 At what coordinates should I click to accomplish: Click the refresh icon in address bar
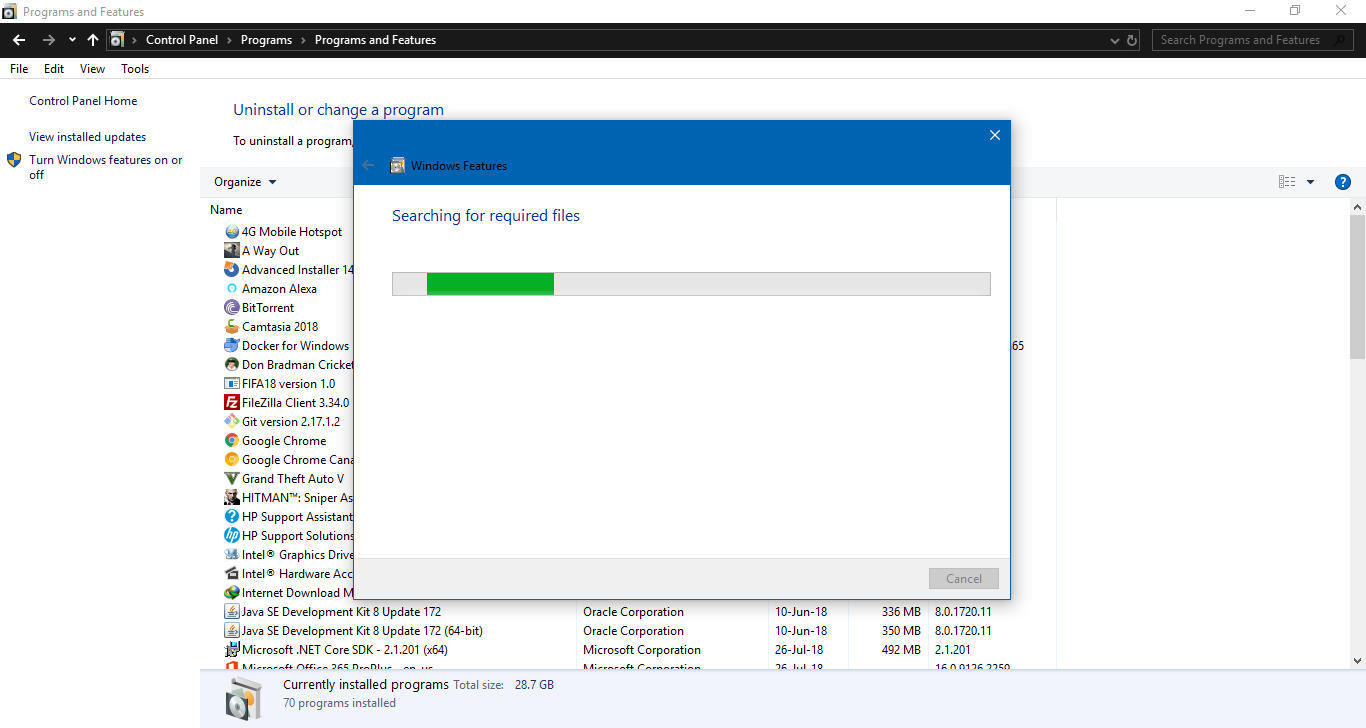click(x=1132, y=41)
